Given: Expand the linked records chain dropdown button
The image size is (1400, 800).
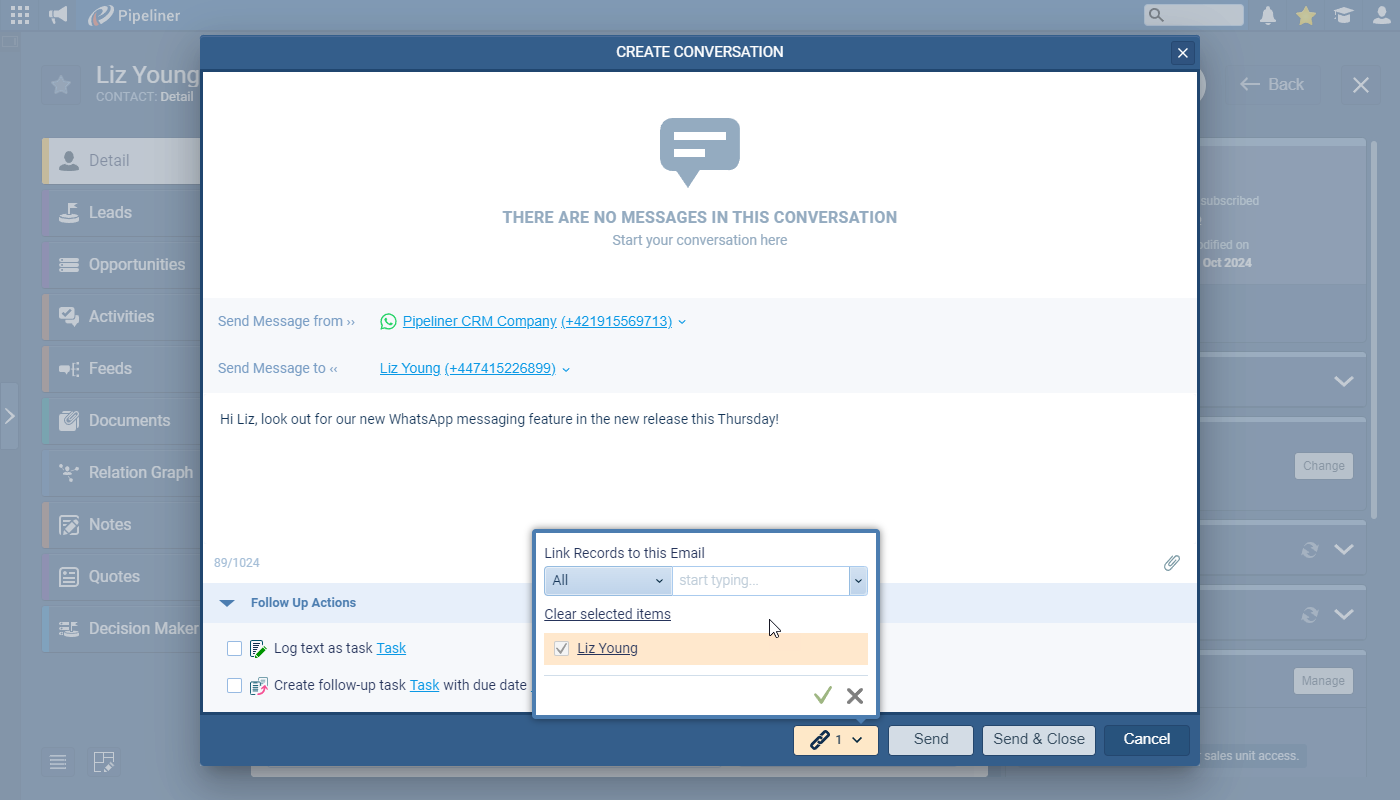Looking at the screenshot, I should 836,740.
